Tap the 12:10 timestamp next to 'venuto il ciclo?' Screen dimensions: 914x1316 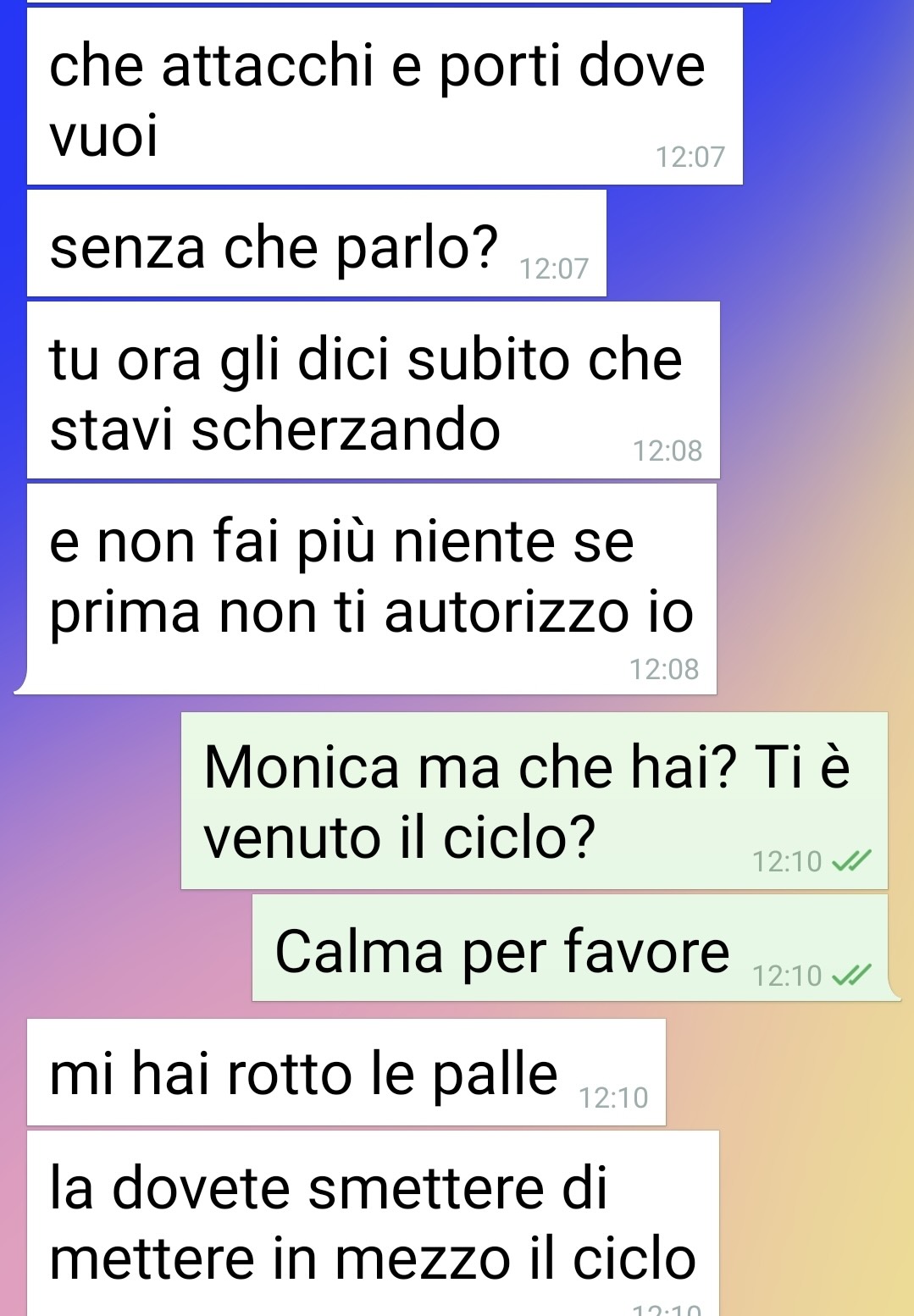point(787,862)
